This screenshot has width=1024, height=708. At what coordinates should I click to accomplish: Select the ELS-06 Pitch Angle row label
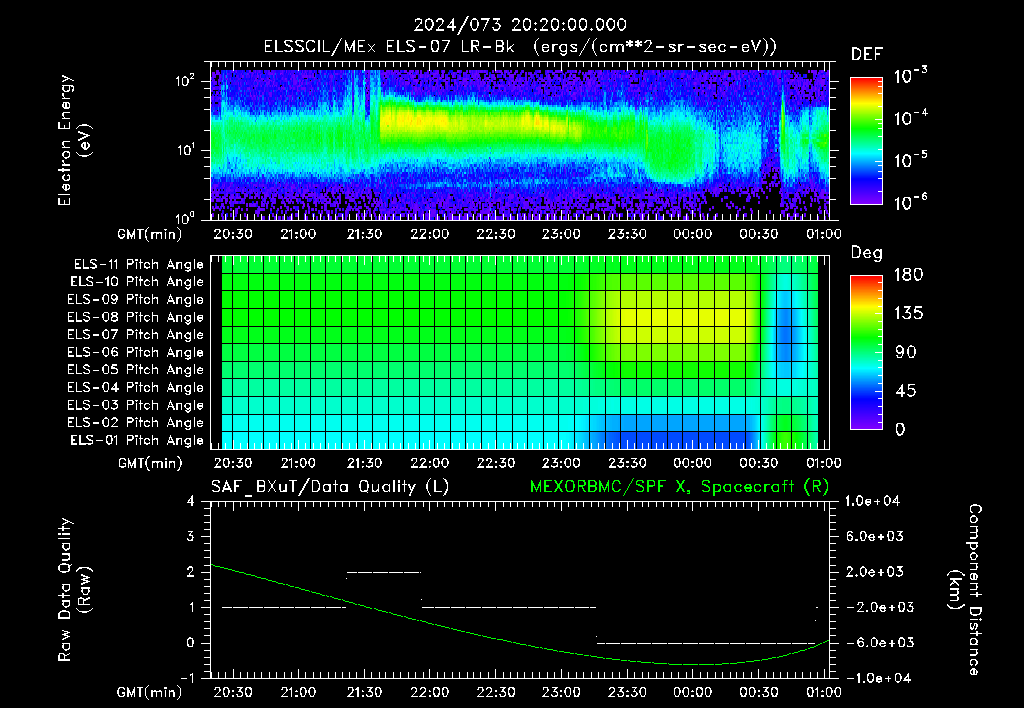click(x=136, y=352)
